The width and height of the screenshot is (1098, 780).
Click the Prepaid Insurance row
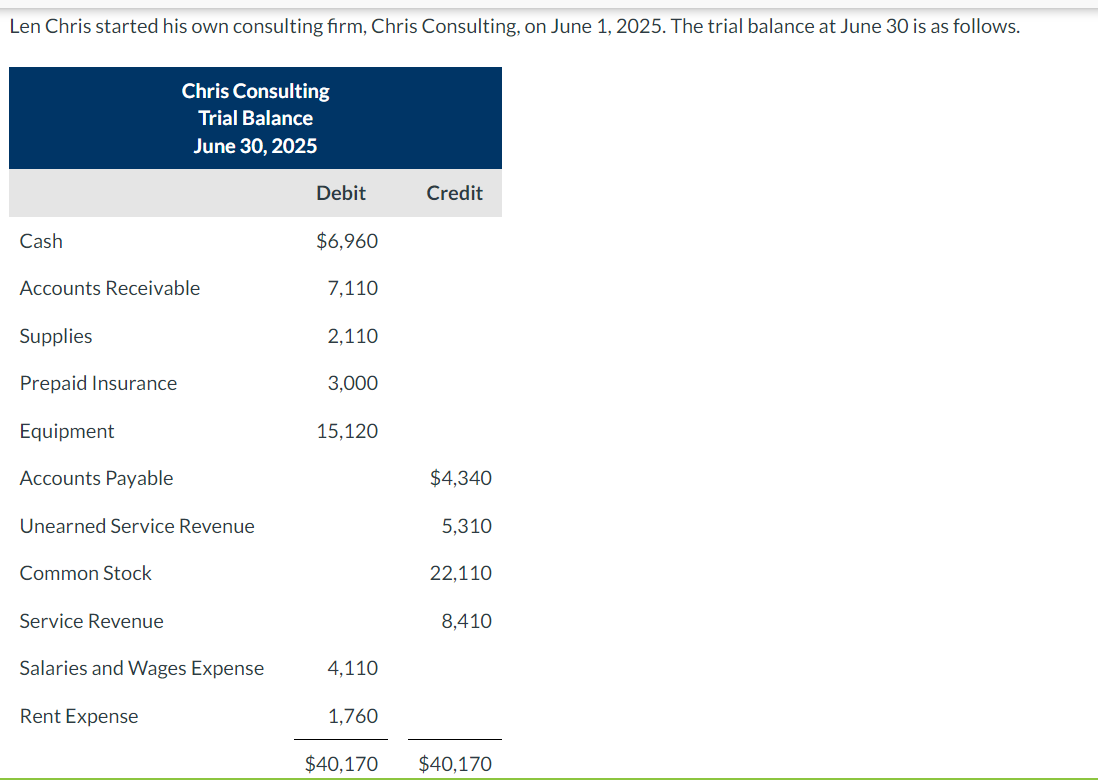point(98,383)
